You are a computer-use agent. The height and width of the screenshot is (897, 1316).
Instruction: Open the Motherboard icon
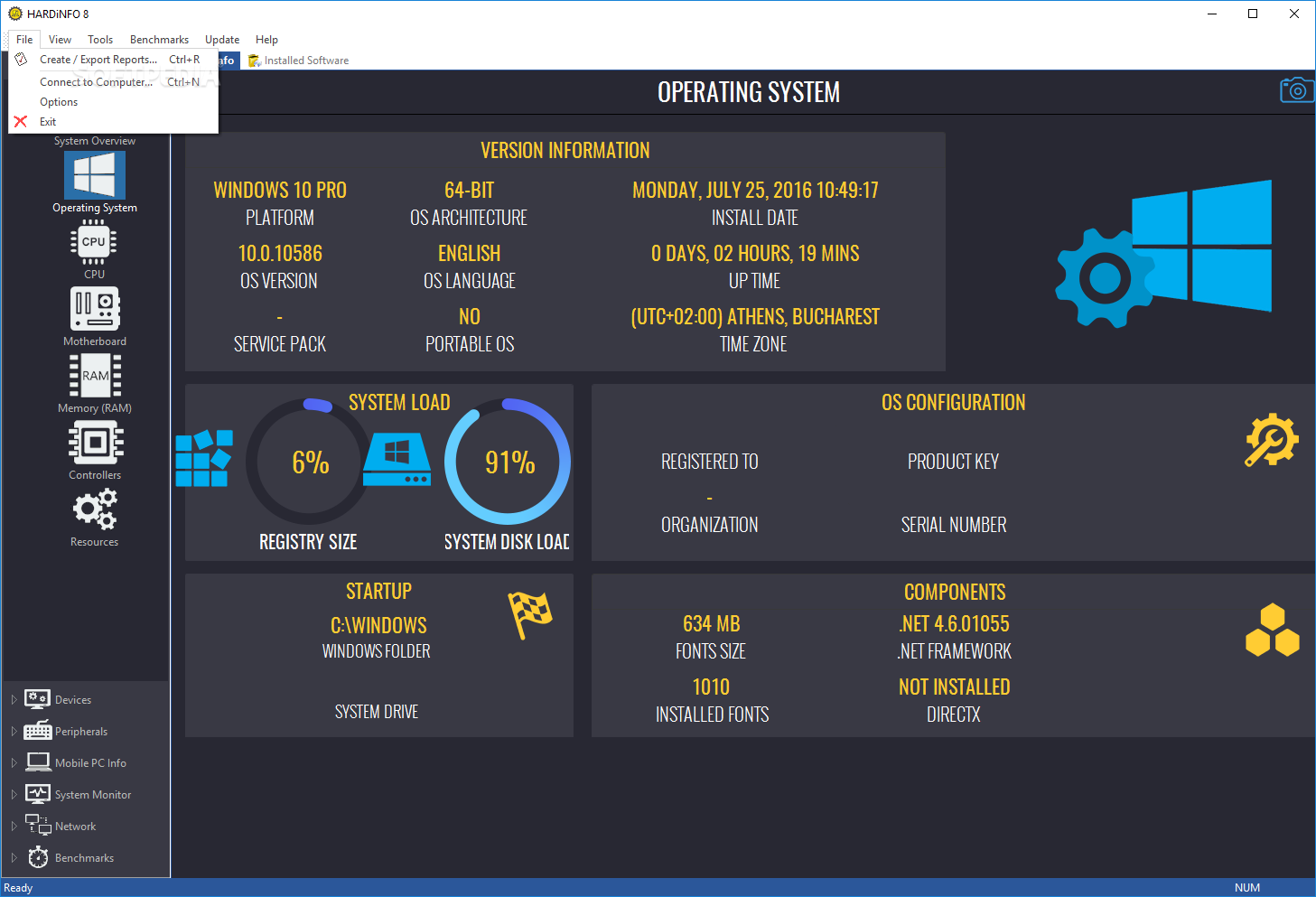(x=95, y=309)
